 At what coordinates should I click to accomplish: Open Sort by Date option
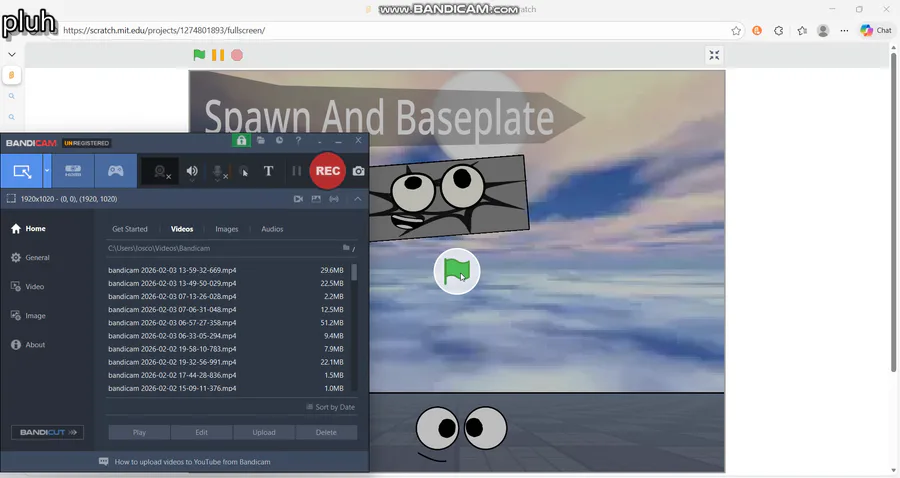point(331,407)
